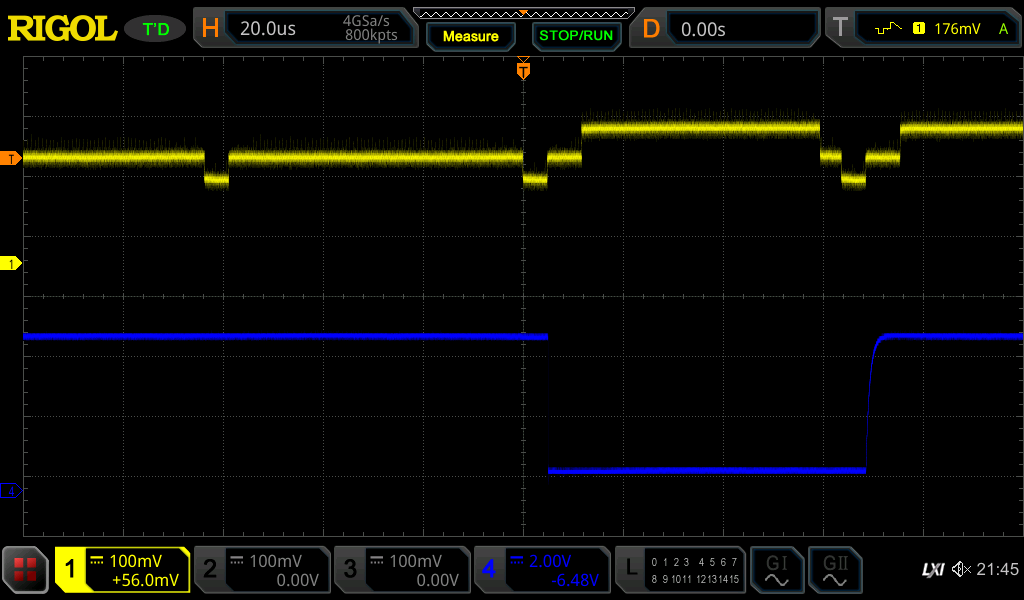1024x600 pixels.
Task: Open the trigger T 176mV settings
Action: (923, 28)
